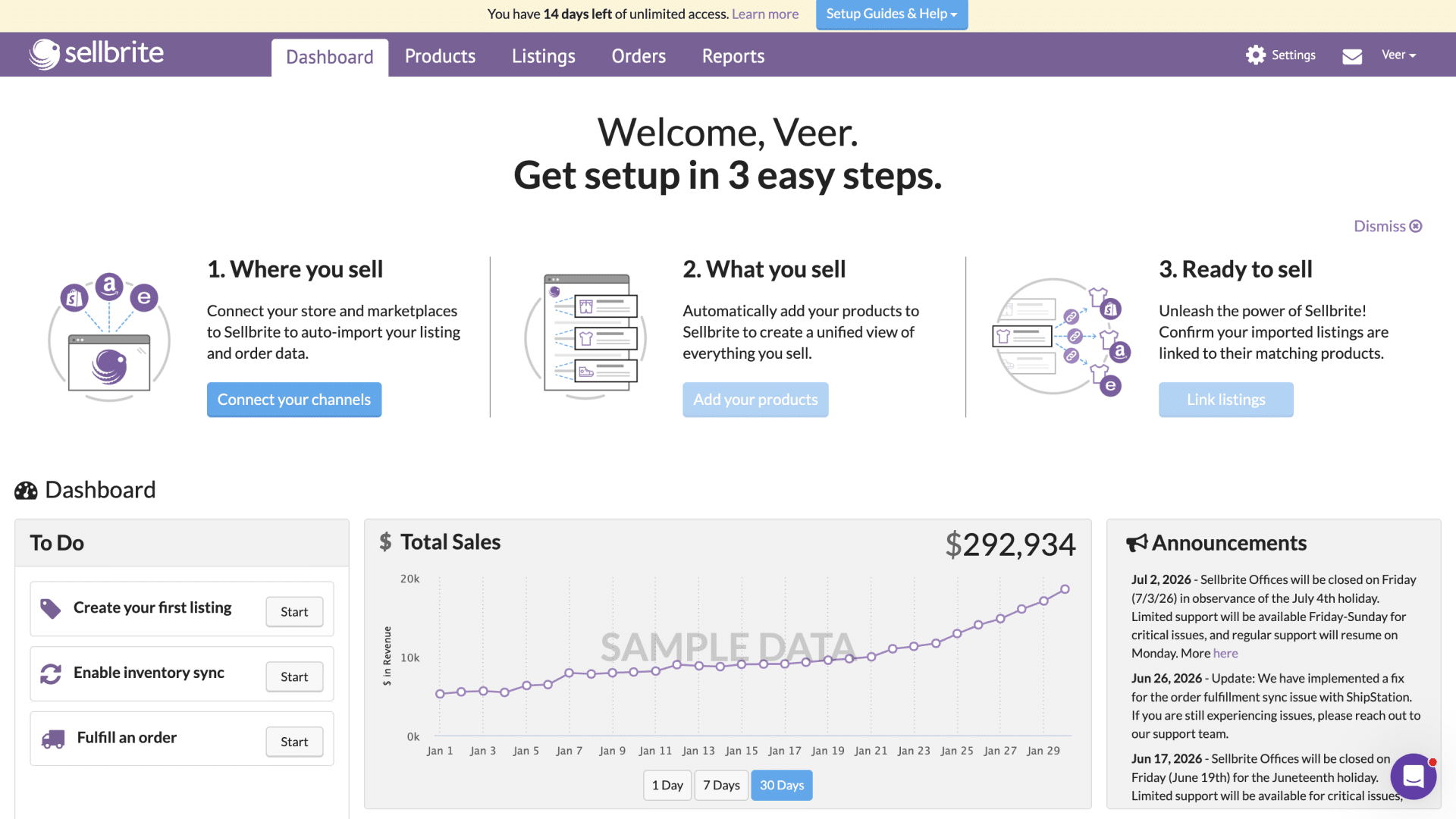The height and width of the screenshot is (819, 1456).
Task: Click the Jan 1 data point on sales chart
Action: point(440,694)
